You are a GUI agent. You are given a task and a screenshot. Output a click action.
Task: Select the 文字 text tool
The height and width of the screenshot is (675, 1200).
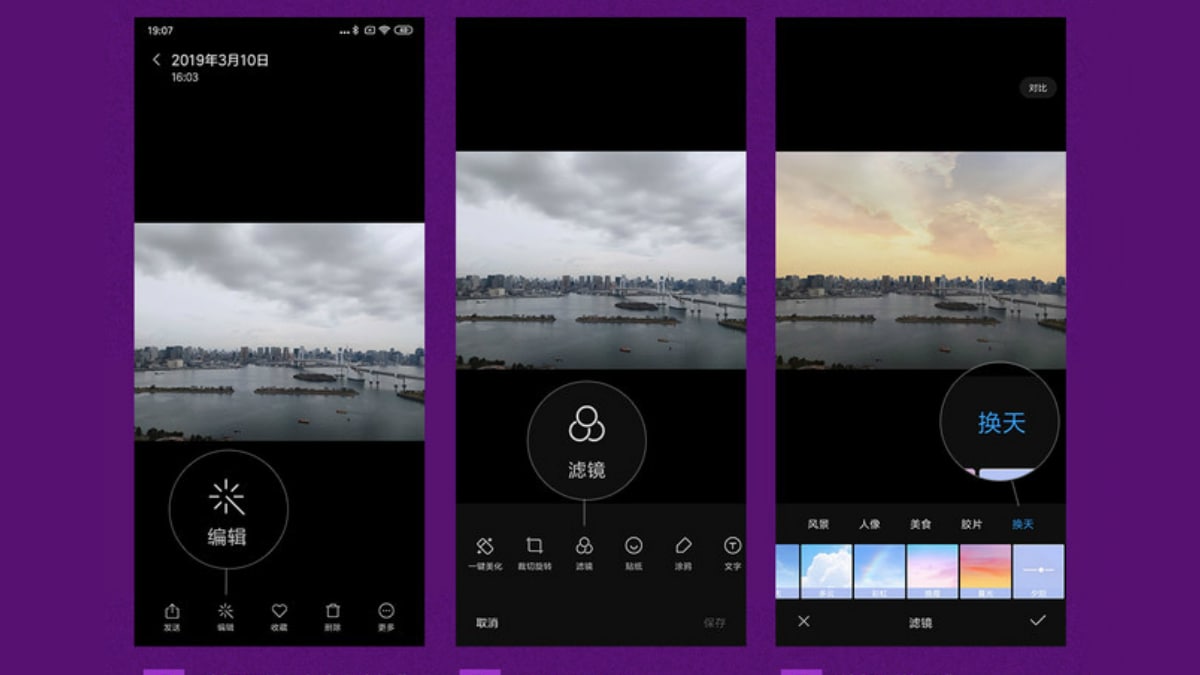click(732, 551)
